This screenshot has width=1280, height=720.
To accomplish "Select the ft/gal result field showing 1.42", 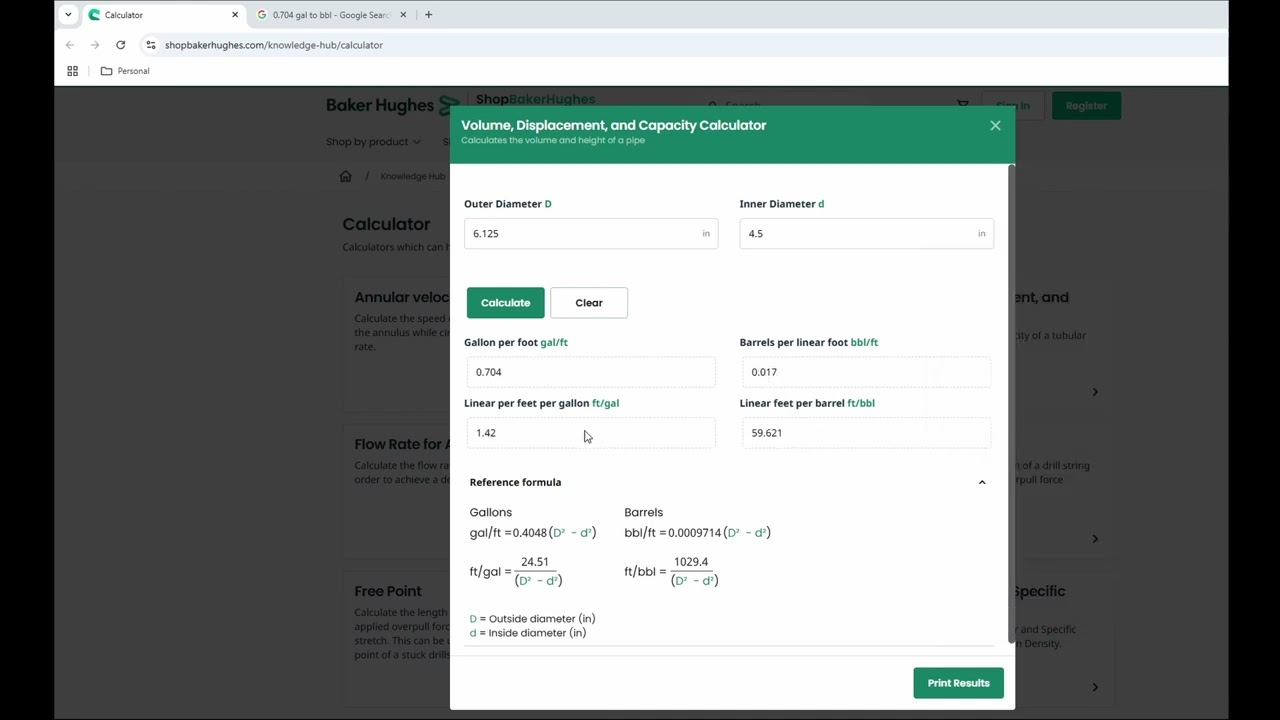I will tap(591, 433).
